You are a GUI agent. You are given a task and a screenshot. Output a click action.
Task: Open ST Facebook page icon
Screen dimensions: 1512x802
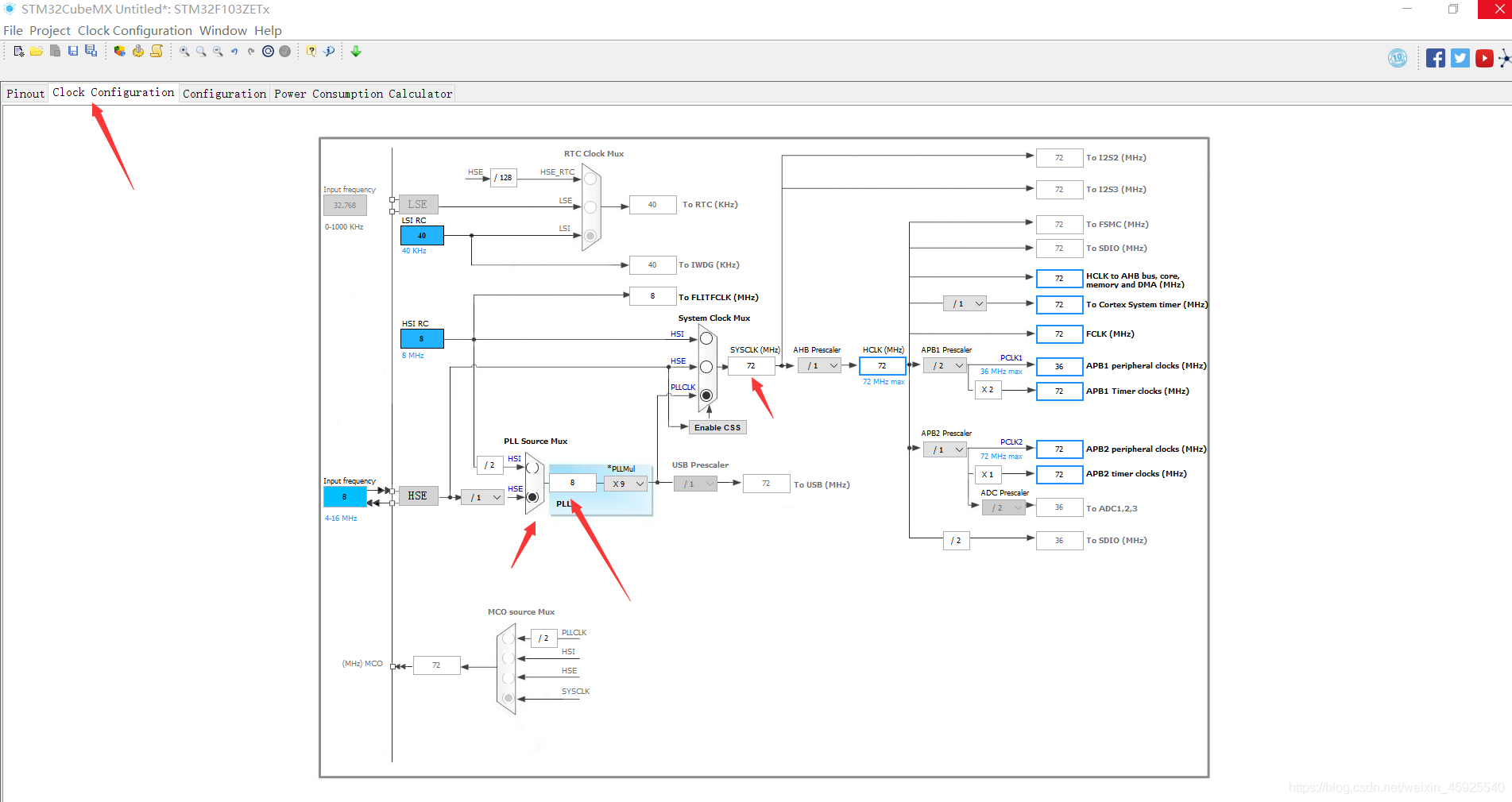[1436, 58]
